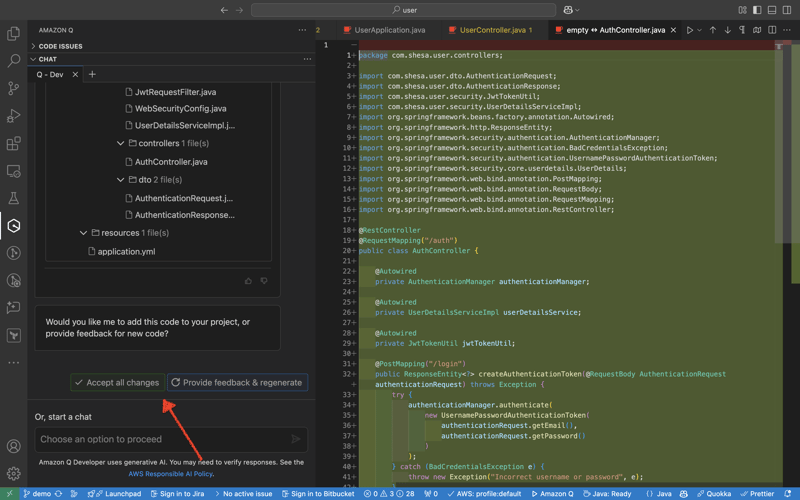Click the Accept all changes button
The image size is (800, 500).
click(x=117, y=382)
